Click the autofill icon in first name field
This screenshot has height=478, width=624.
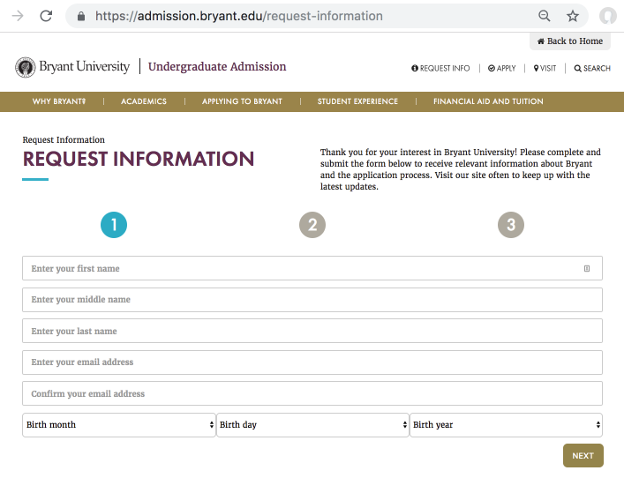pos(587,269)
